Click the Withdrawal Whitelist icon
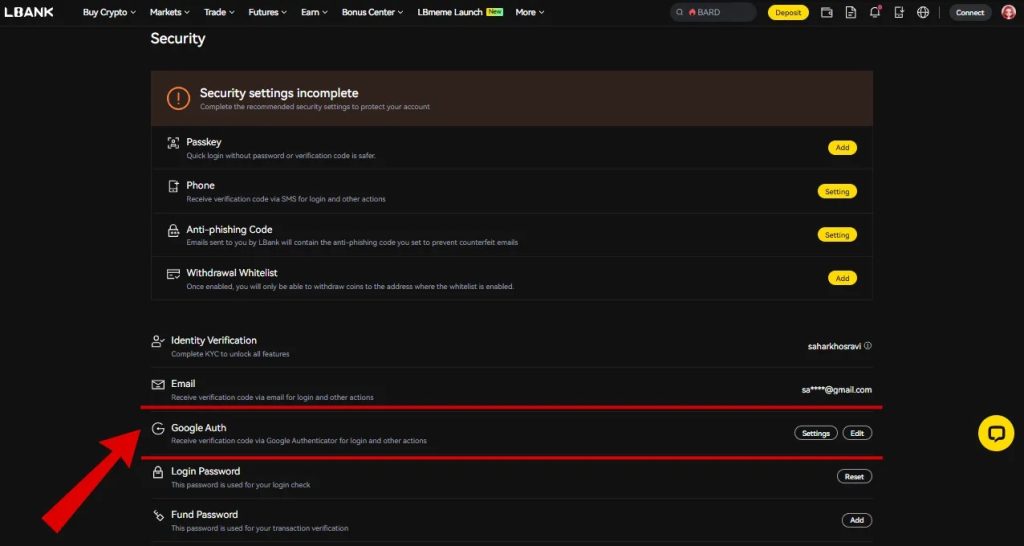Screen dimensions: 1024x546 pyautogui.click(x=173, y=274)
